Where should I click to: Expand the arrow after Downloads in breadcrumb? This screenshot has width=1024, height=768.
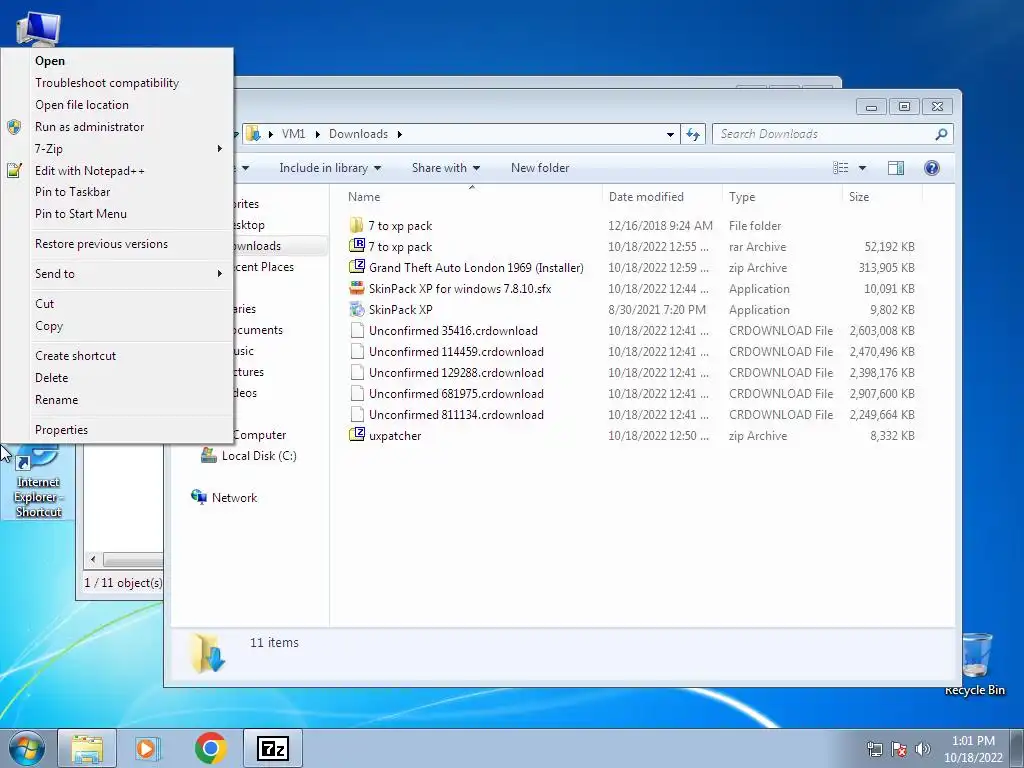(x=400, y=135)
